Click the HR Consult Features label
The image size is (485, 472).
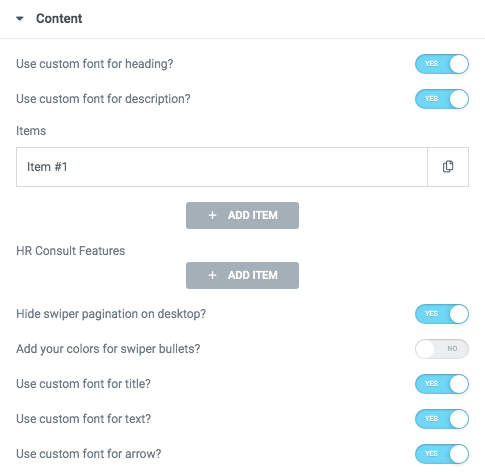(x=71, y=251)
